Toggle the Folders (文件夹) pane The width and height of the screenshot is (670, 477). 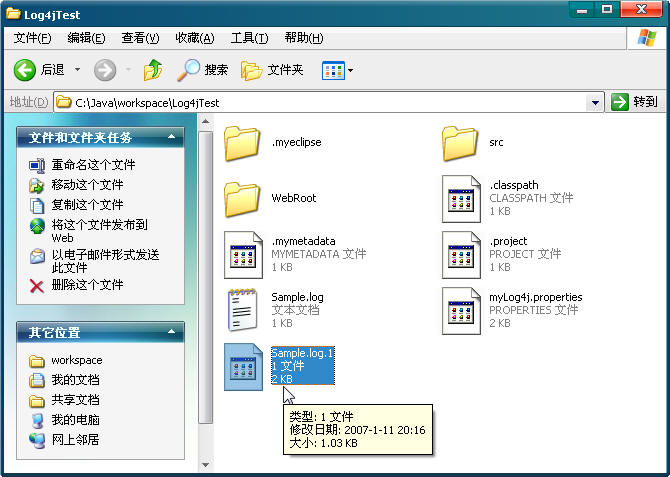272,70
